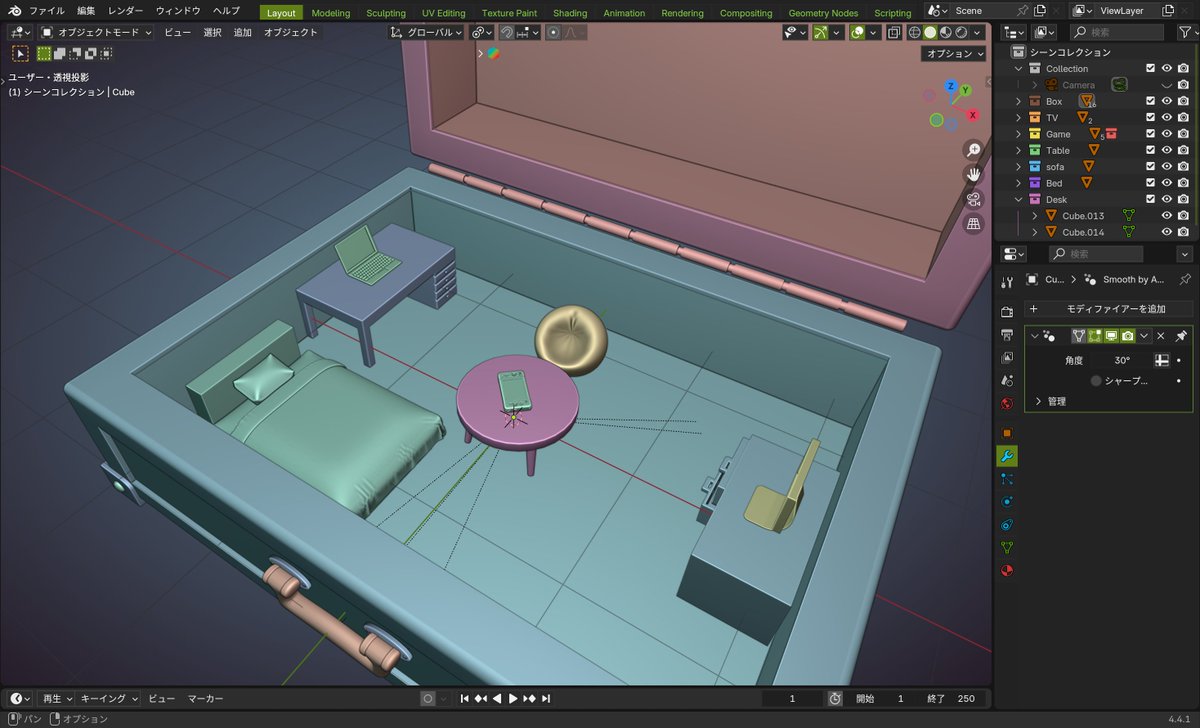
Task: Open the Material properties tab
Action: (x=1007, y=571)
